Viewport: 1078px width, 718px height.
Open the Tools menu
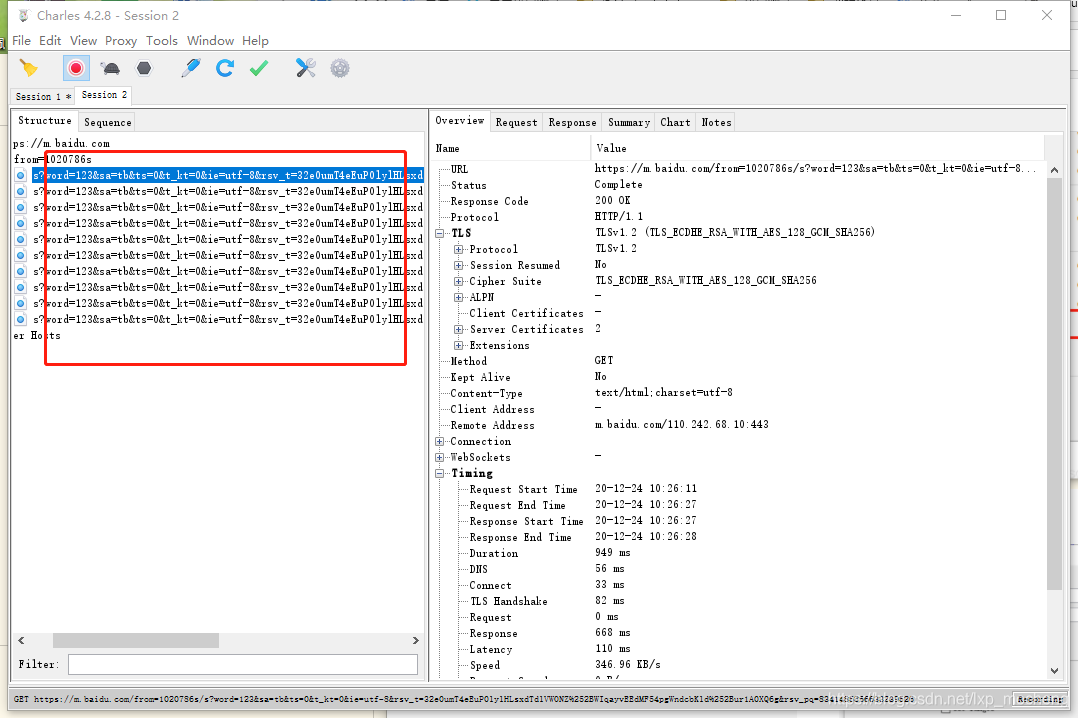pos(162,41)
